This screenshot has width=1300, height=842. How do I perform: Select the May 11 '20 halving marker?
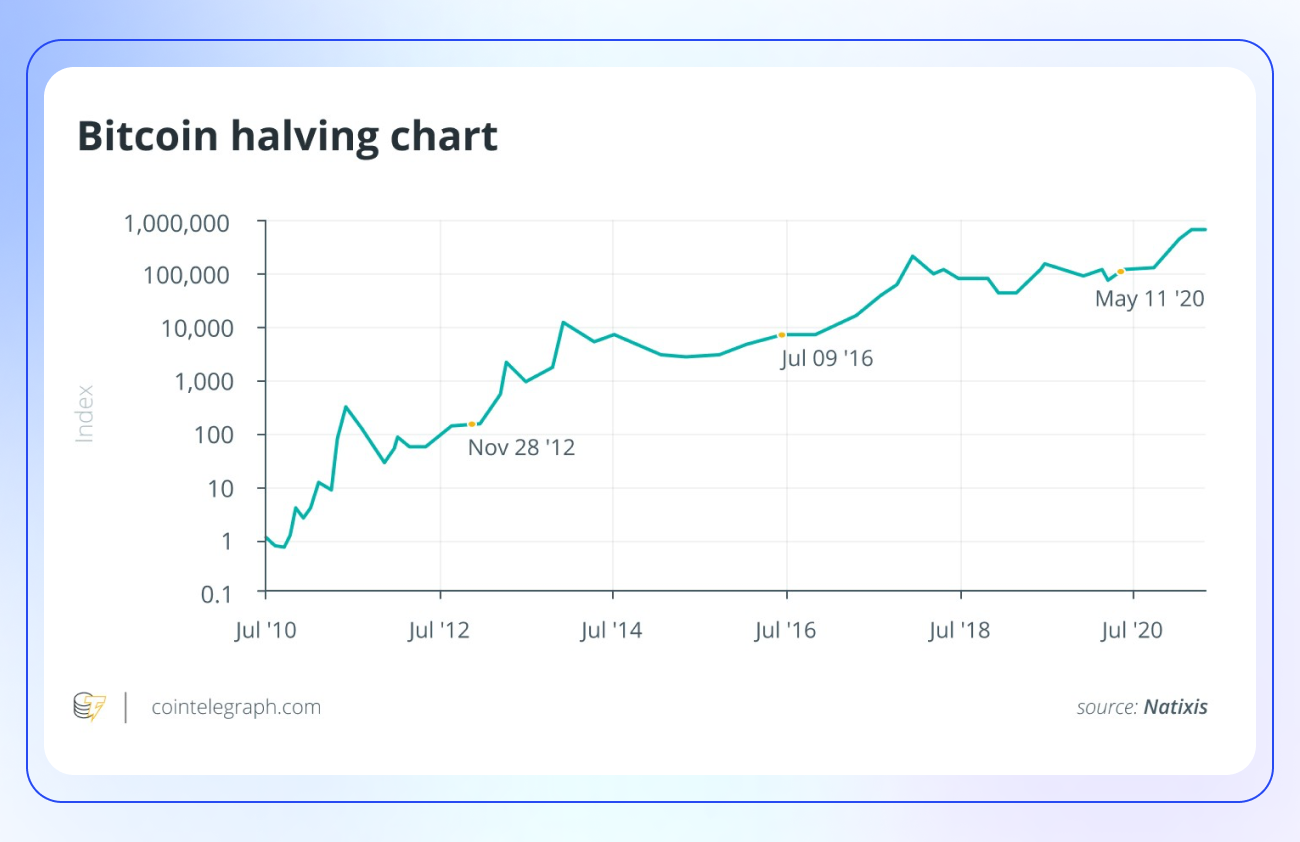tap(1121, 271)
